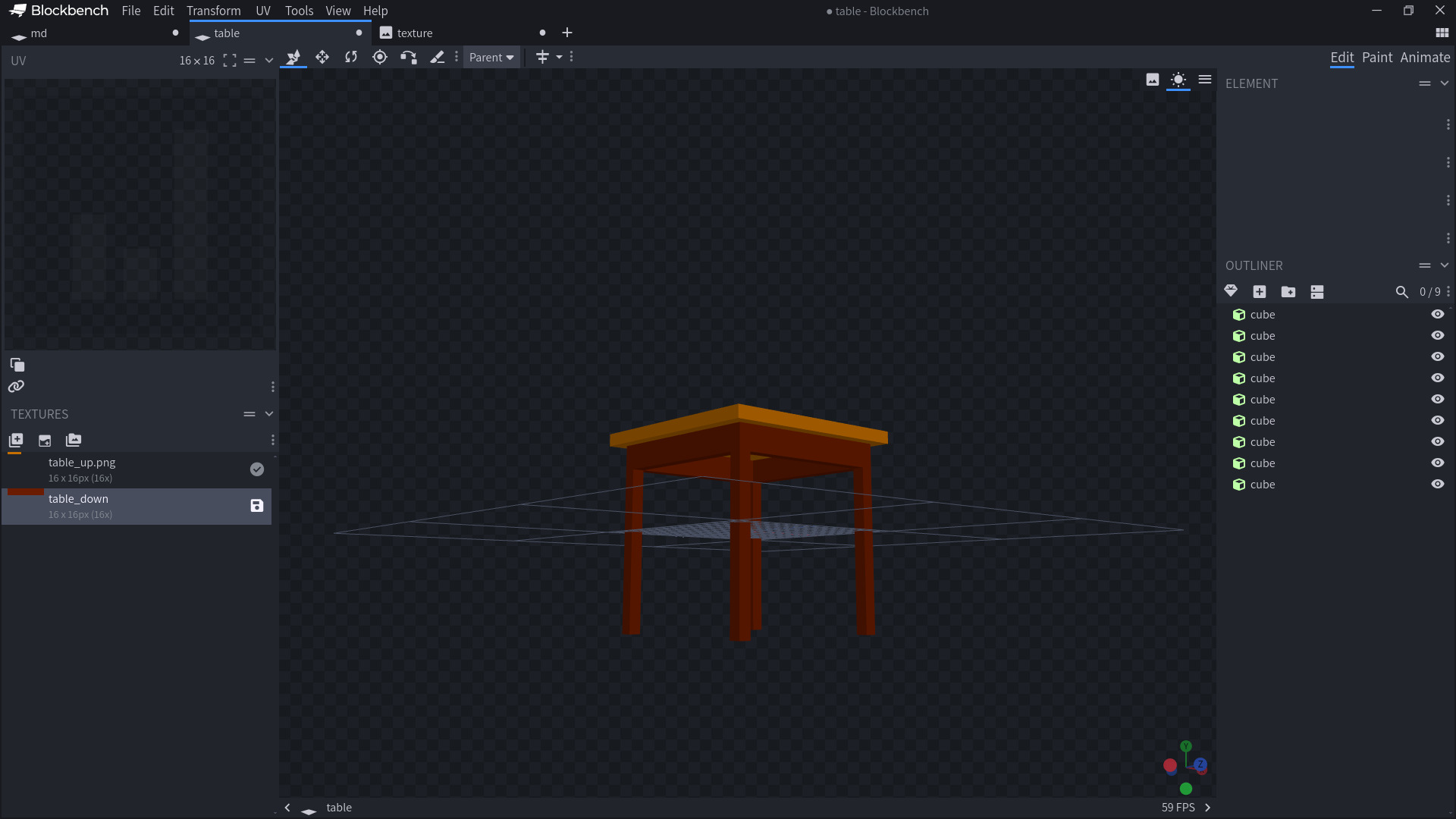The image size is (1456, 819).
Task: Collapse the Outliner panel chevron
Action: point(1445,265)
